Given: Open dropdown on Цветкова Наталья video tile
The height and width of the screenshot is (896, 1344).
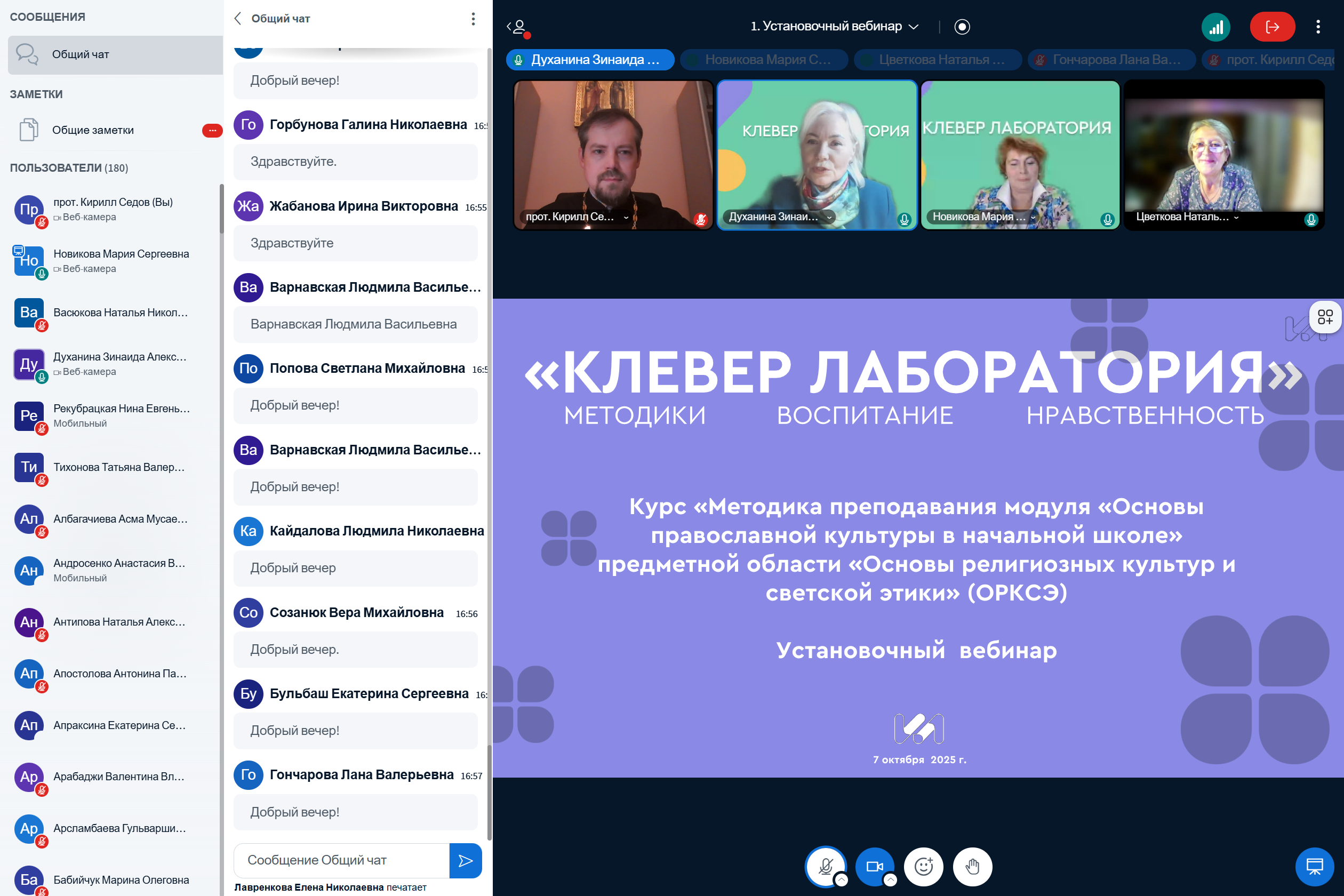Looking at the screenshot, I should click(x=1236, y=217).
